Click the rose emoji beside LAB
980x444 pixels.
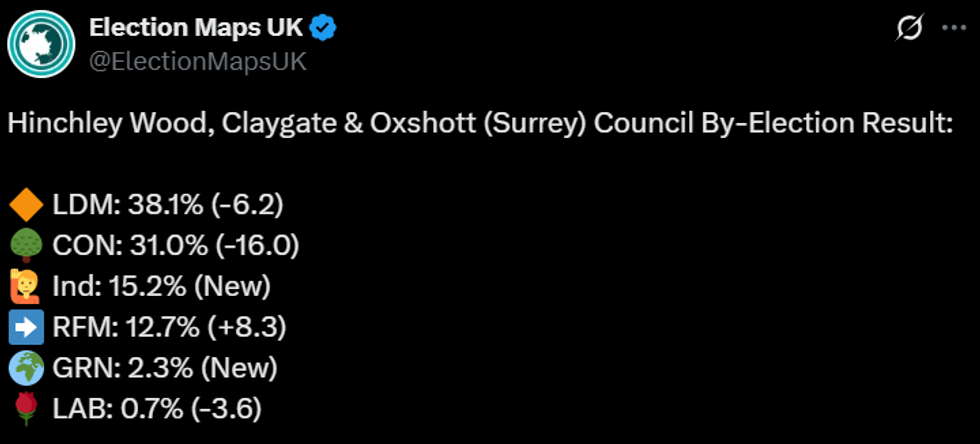(x=23, y=408)
